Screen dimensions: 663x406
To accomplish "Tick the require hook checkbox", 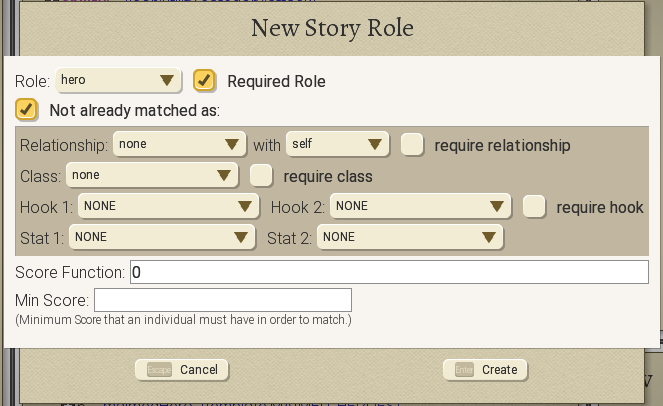I will tap(535, 206).
